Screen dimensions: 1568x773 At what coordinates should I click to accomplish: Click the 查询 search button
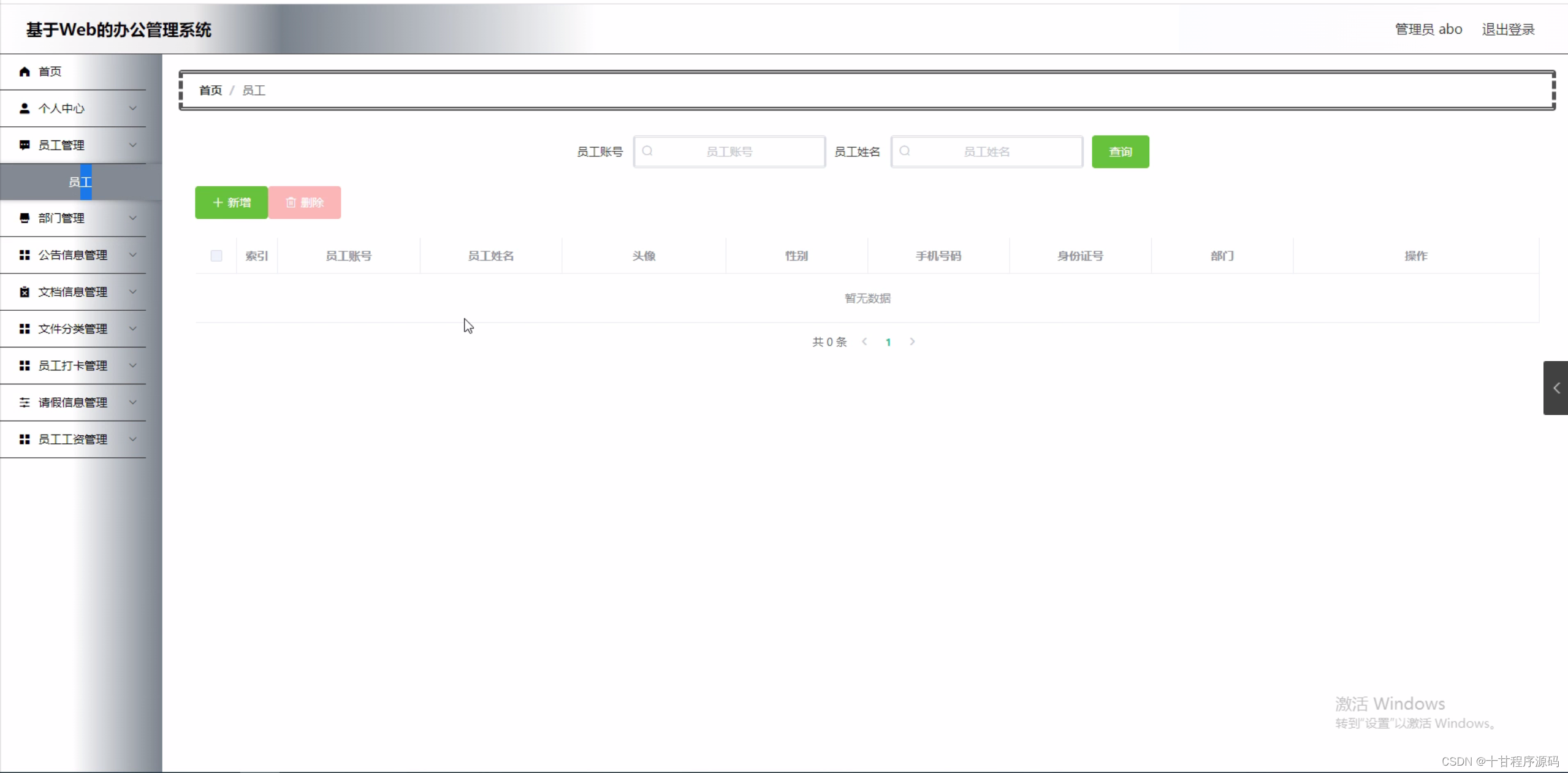click(x=1120, y=151)
